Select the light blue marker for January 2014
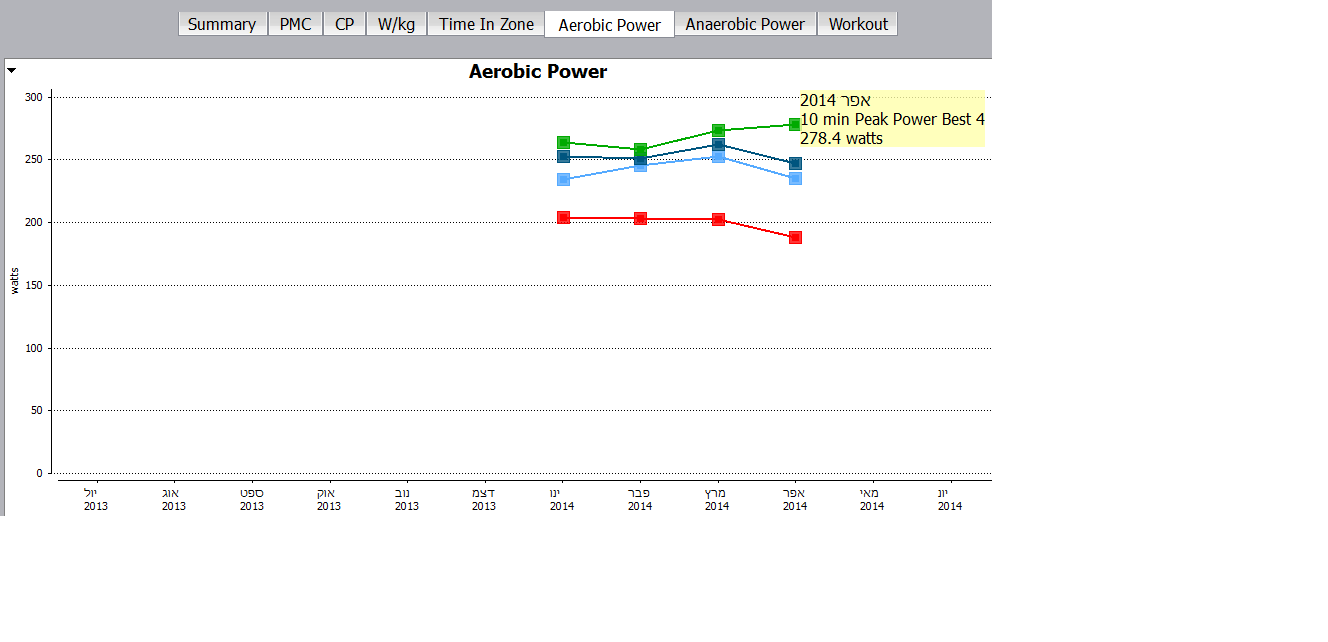 point(563,180)
